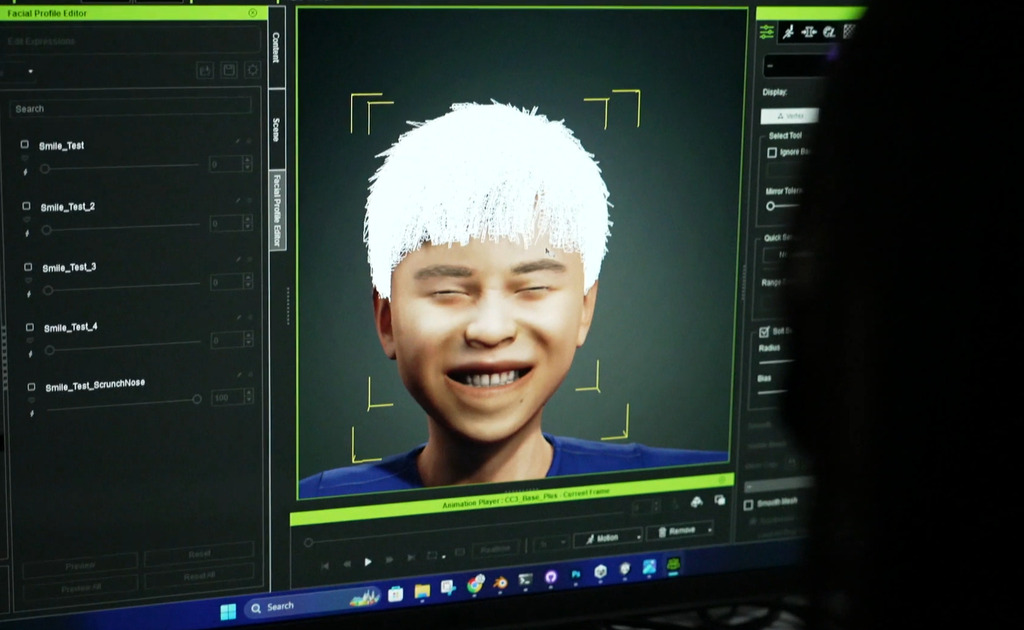The height and width of the screenshot is (630, 1024).
Task: Click the save icon above the search field
Action: click(x=229, y=70)
